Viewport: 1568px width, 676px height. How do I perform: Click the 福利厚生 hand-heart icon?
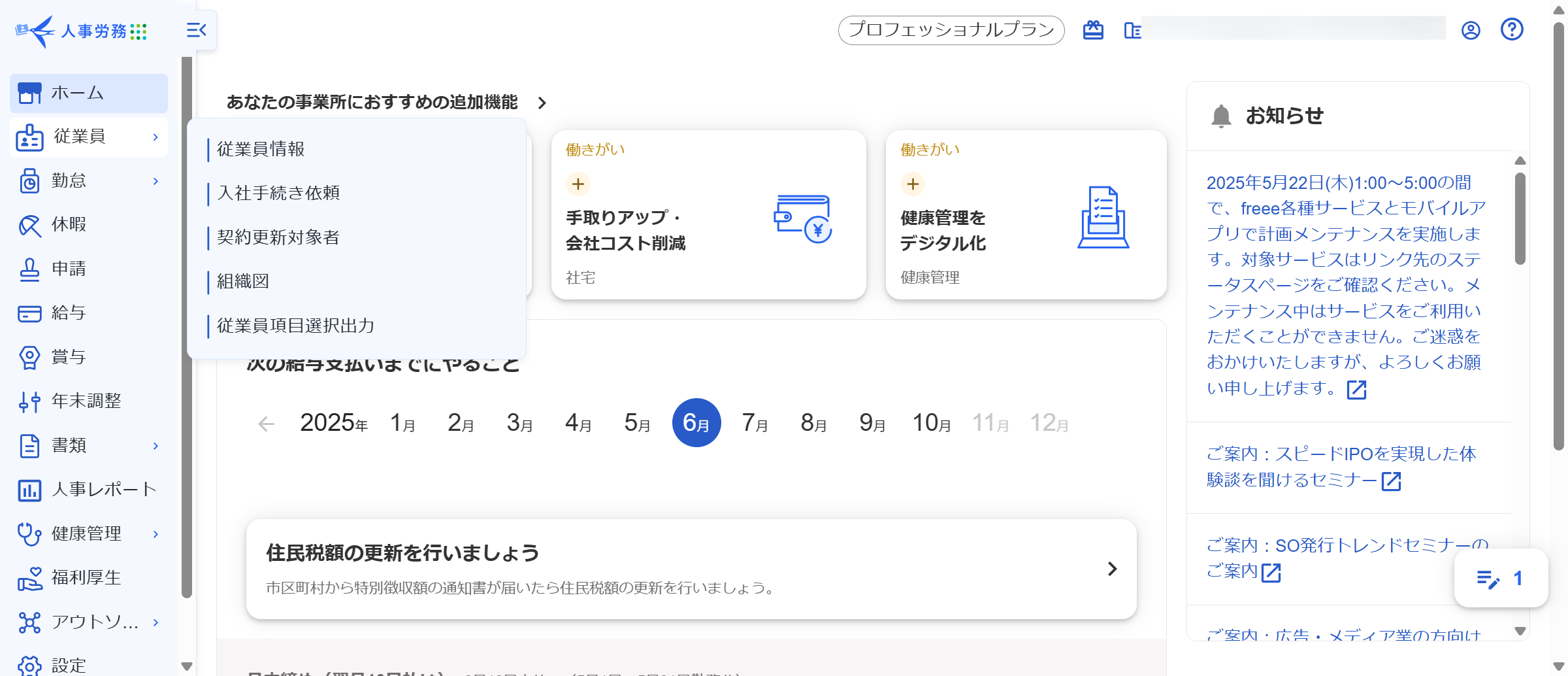[x=29, y=578]
